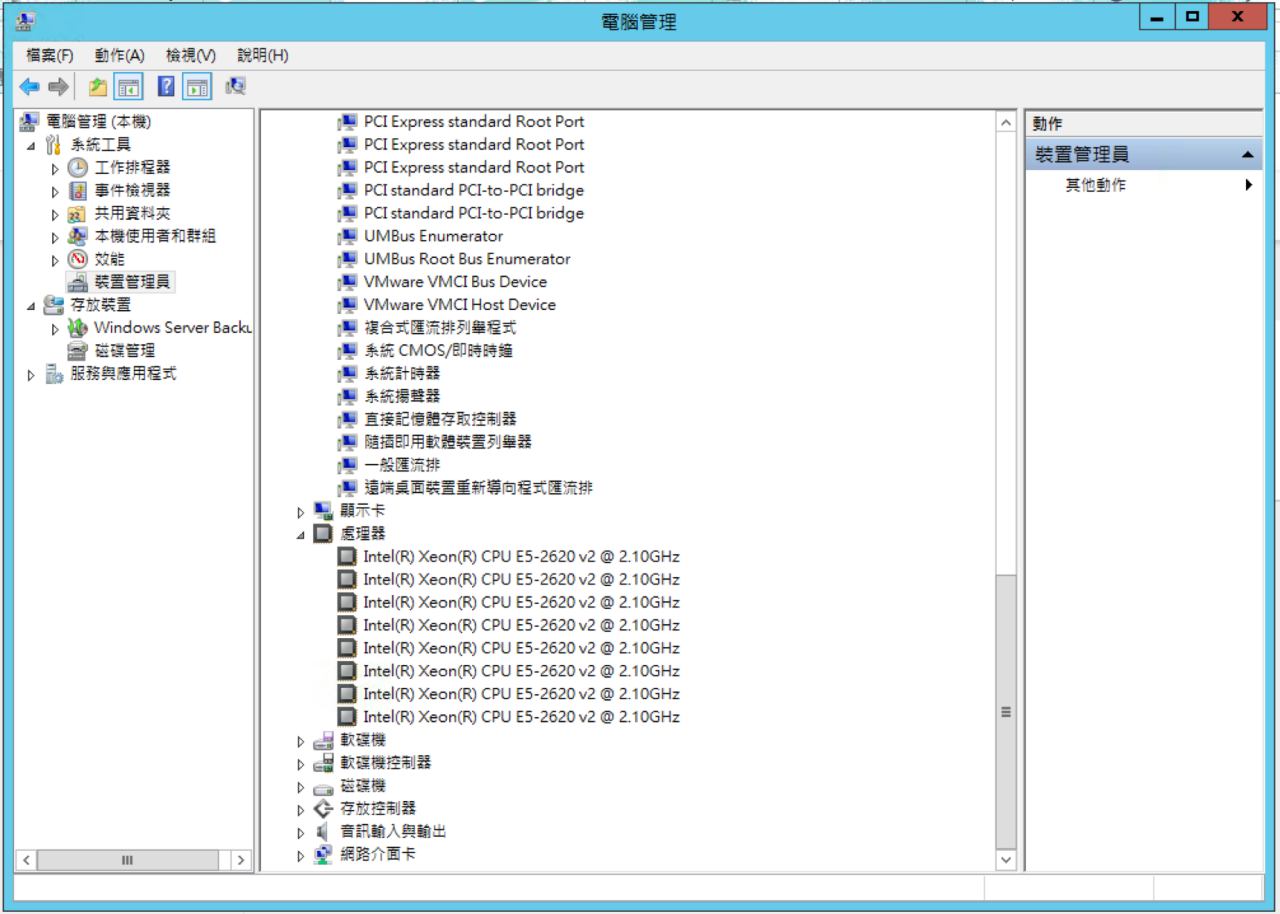Click the 存放控制器 storage controller icon
The image size is (1280, 914).
point(324,809)
